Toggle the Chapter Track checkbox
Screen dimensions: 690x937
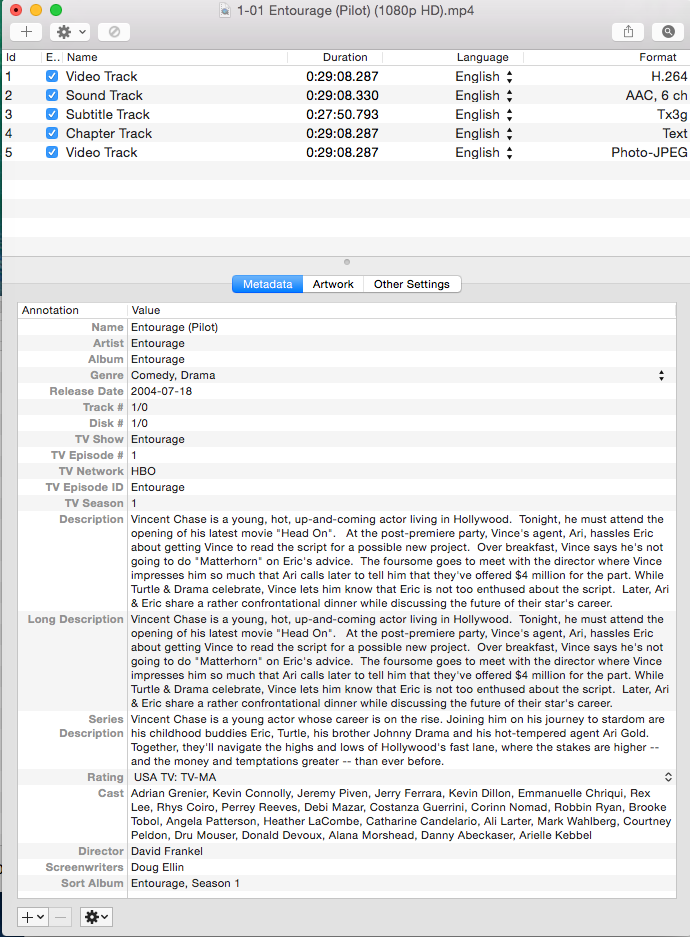(52, 133)
